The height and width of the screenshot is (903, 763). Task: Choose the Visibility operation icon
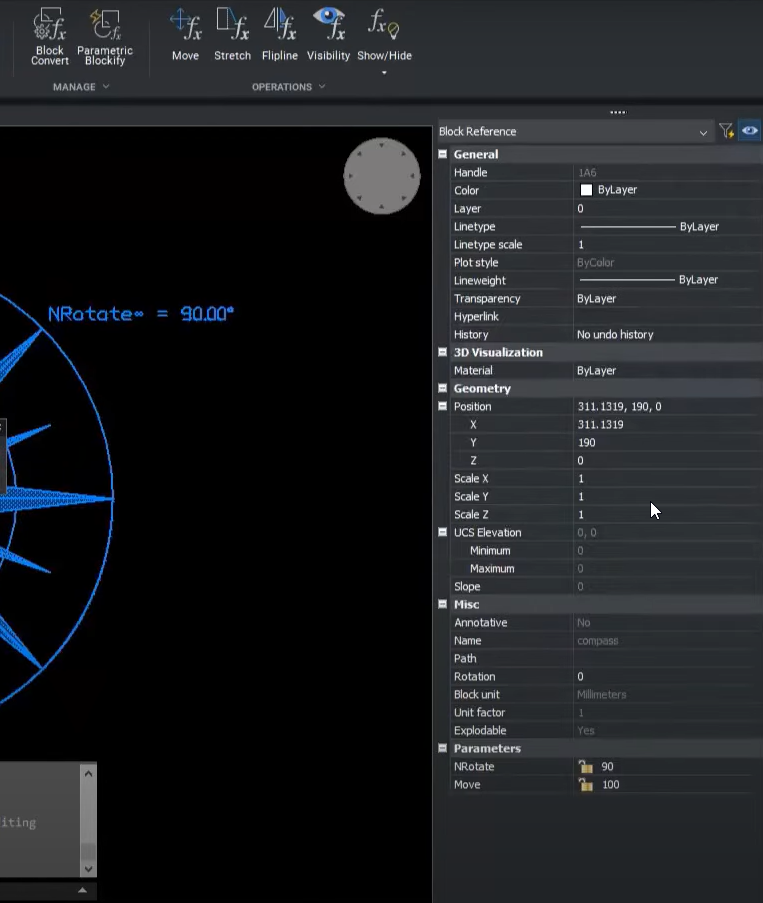(328, 24)
